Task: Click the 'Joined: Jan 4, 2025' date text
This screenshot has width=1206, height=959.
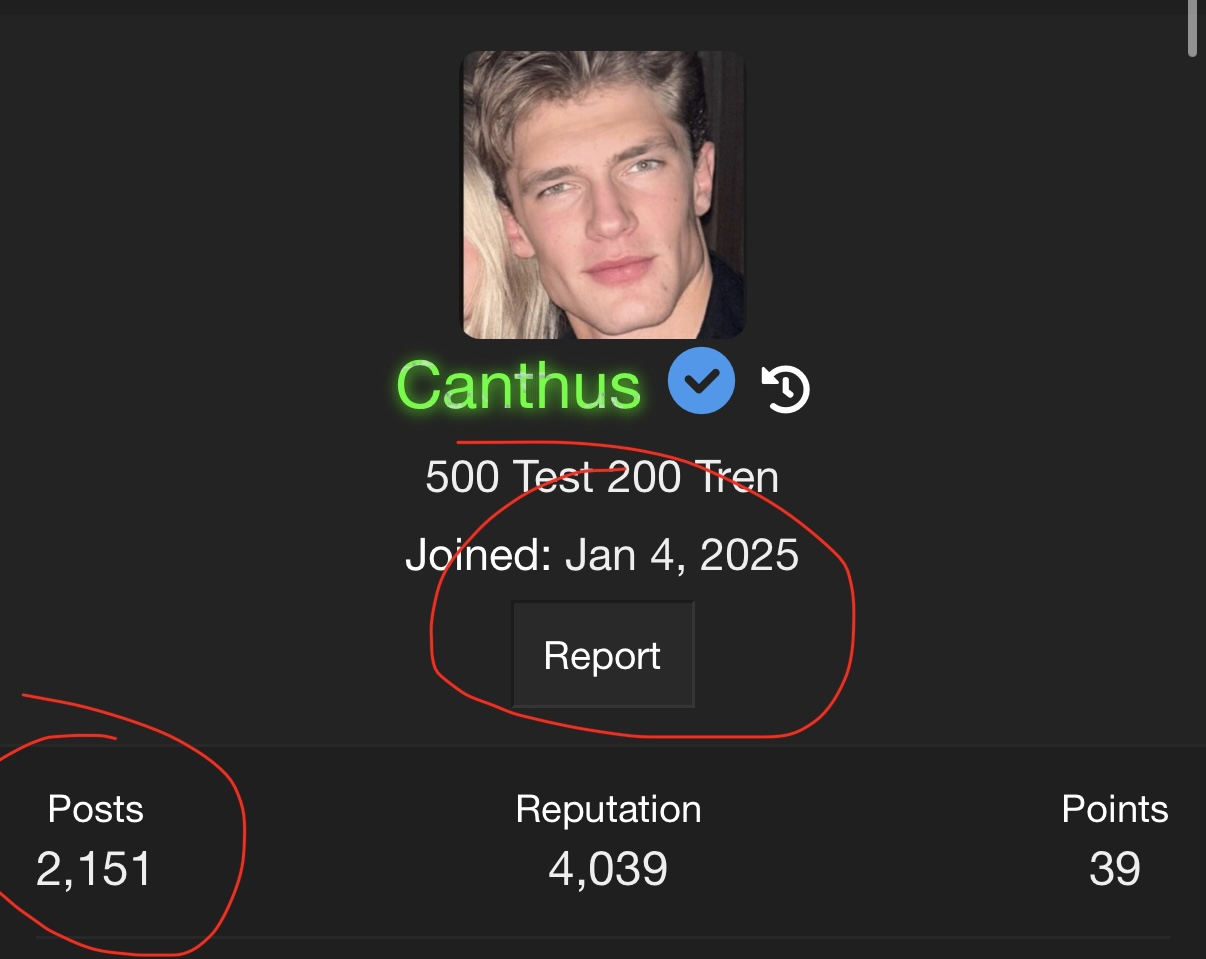Action: tap(602, 554)
